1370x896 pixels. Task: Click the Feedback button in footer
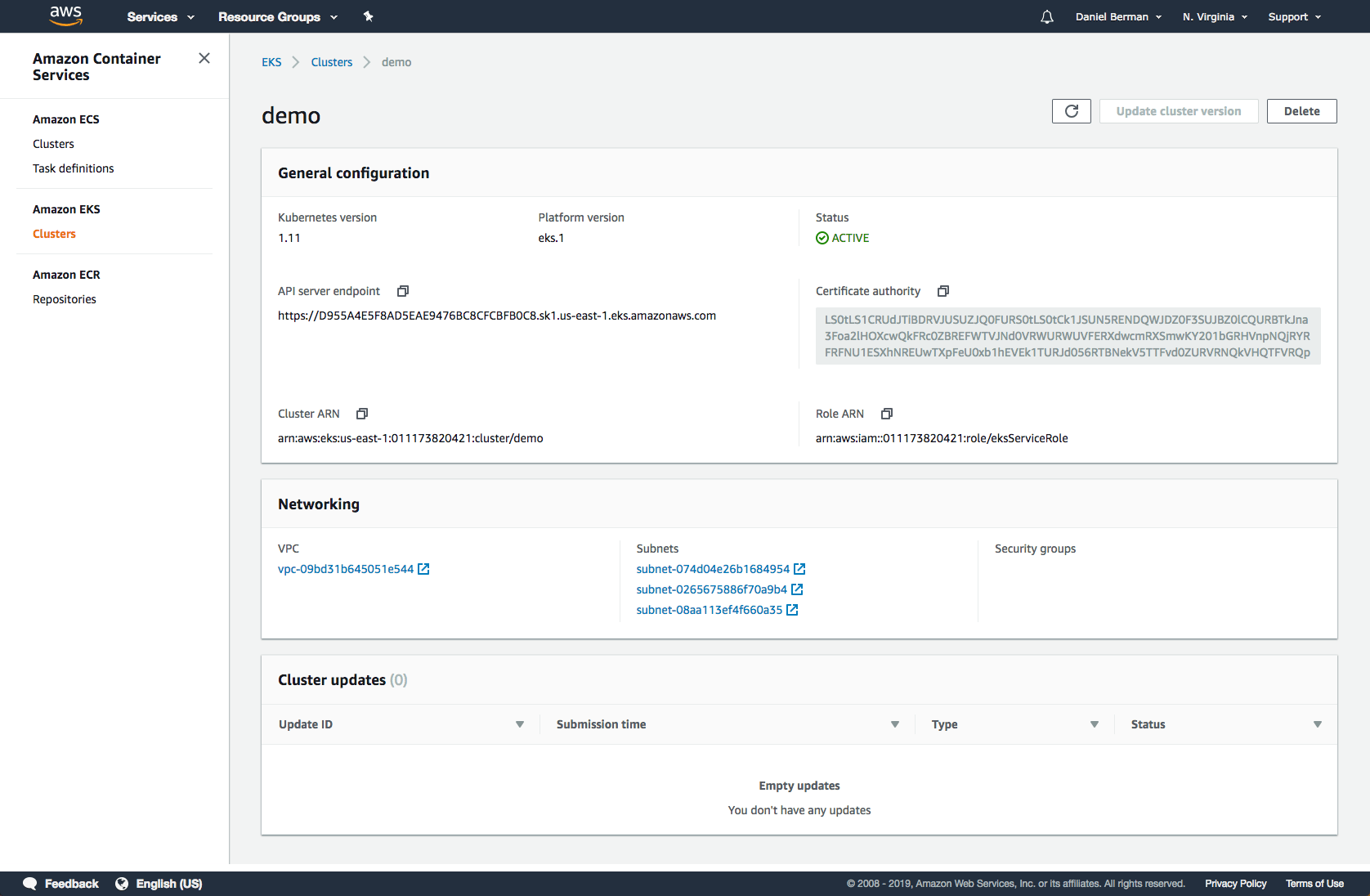[x=61, y=884]
